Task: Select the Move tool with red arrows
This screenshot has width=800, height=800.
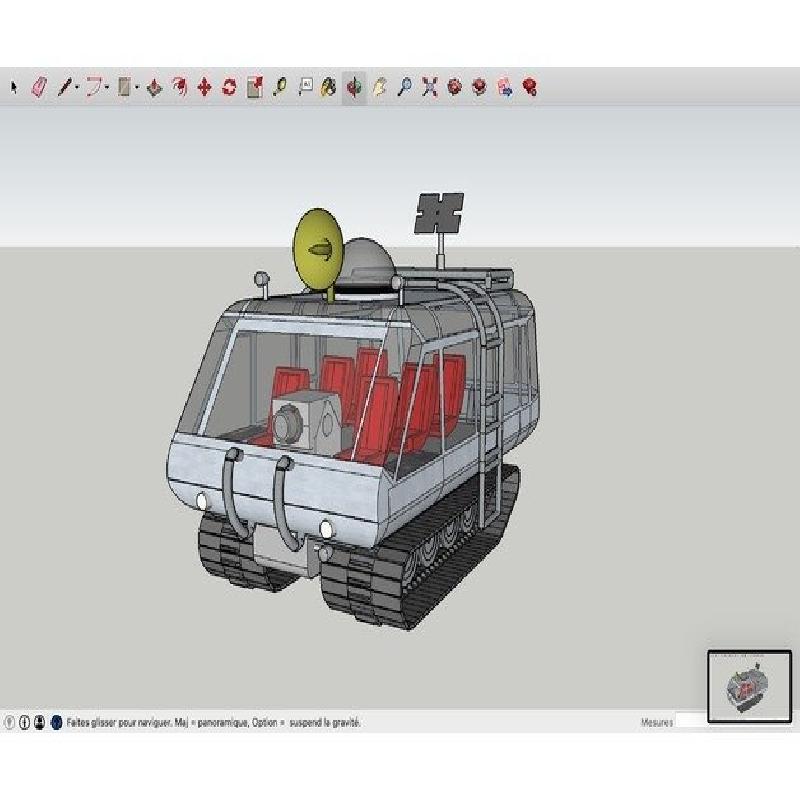Action: tap(204, 87)
